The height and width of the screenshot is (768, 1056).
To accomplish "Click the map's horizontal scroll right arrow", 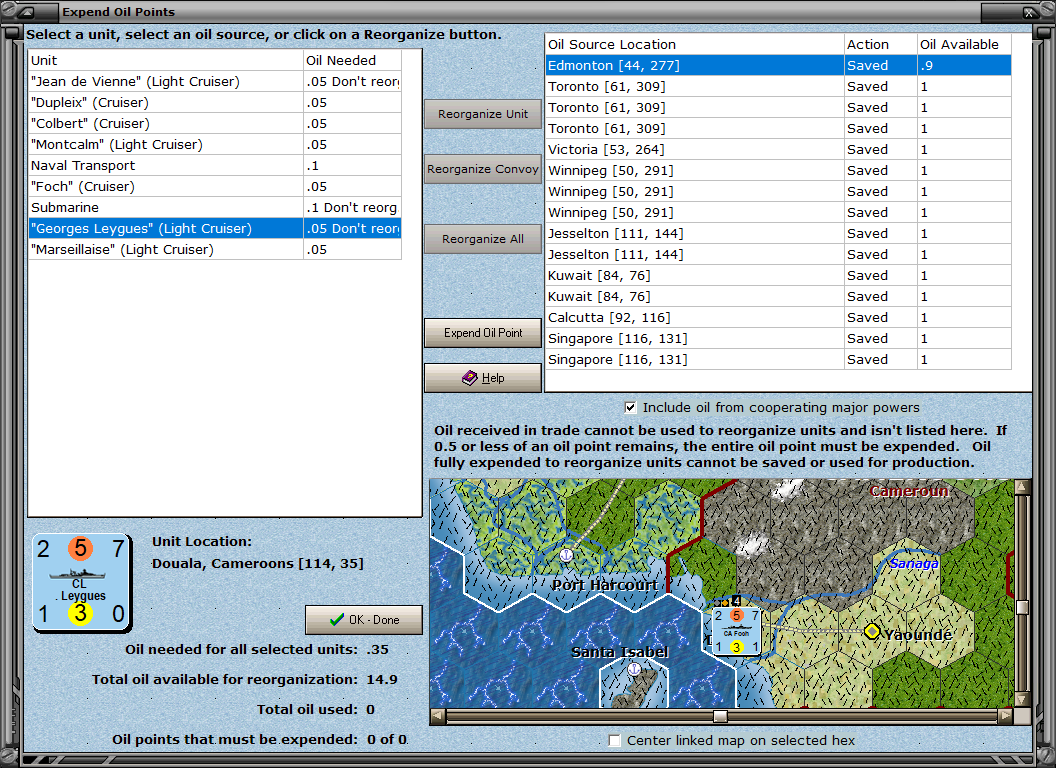I will click(1005, 715).
